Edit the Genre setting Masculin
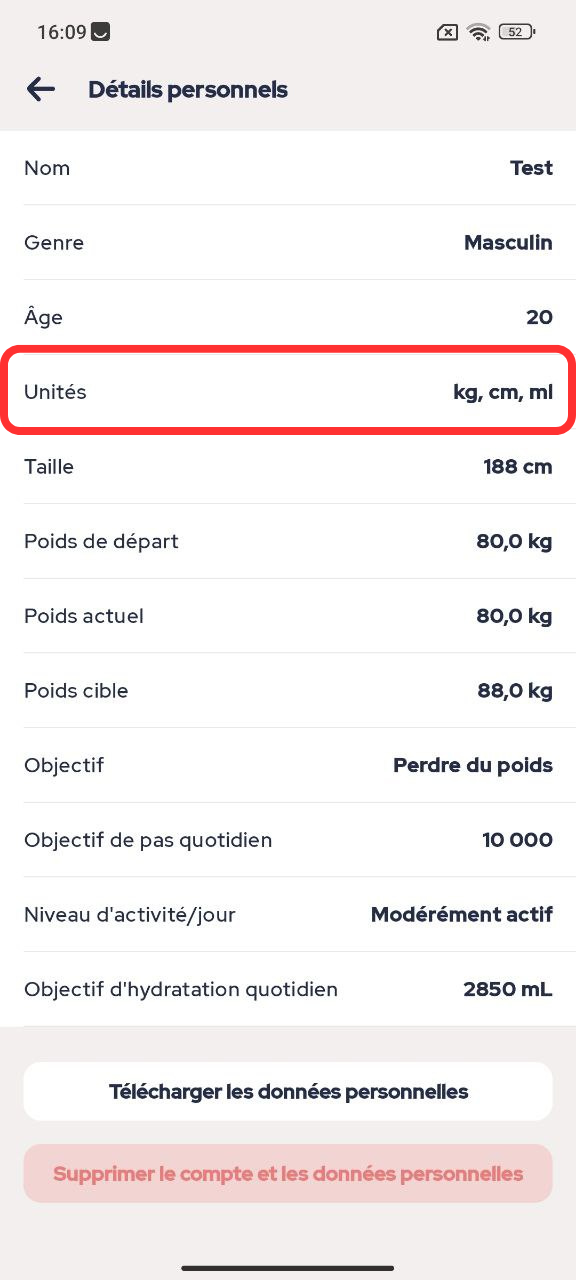 (288, 243)
